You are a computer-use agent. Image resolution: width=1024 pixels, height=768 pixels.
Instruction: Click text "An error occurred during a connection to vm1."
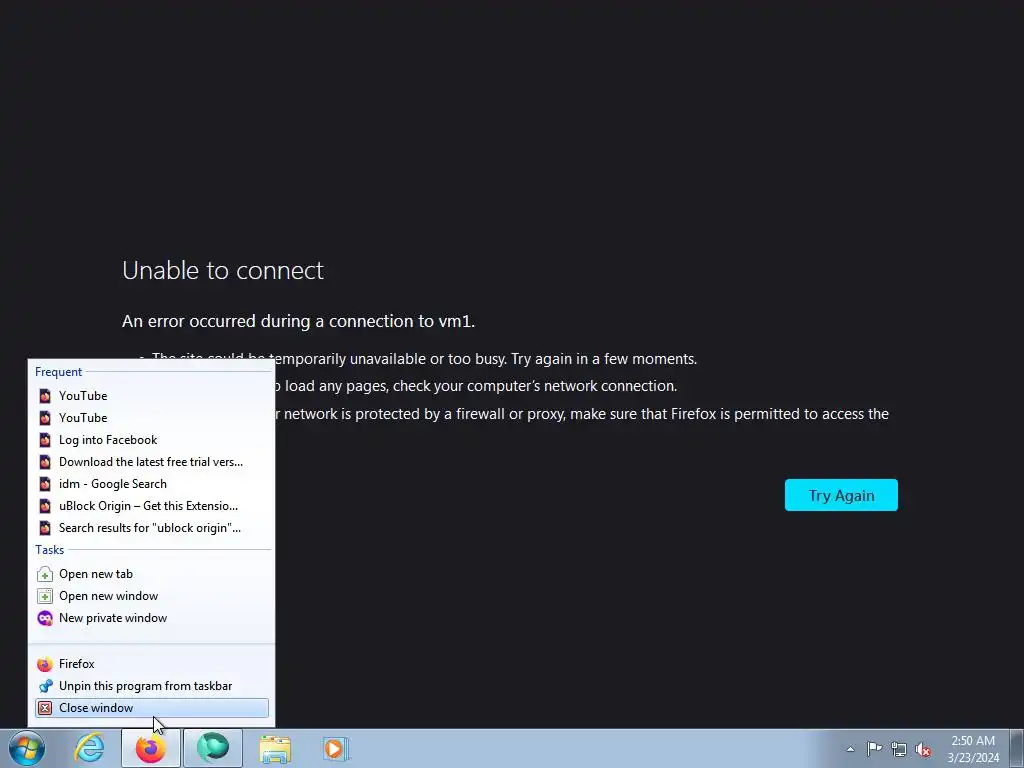click(x=298, y=321)
